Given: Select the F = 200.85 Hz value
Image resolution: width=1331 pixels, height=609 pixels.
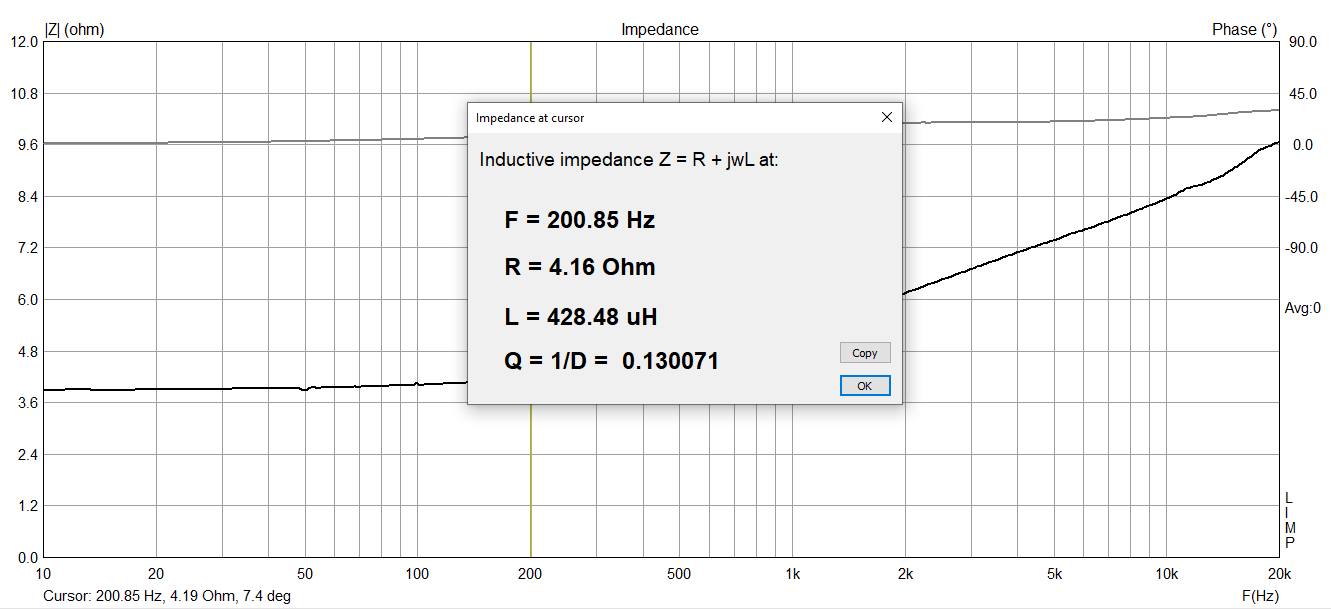Looking at the screenshot, I should pos(580,220).
